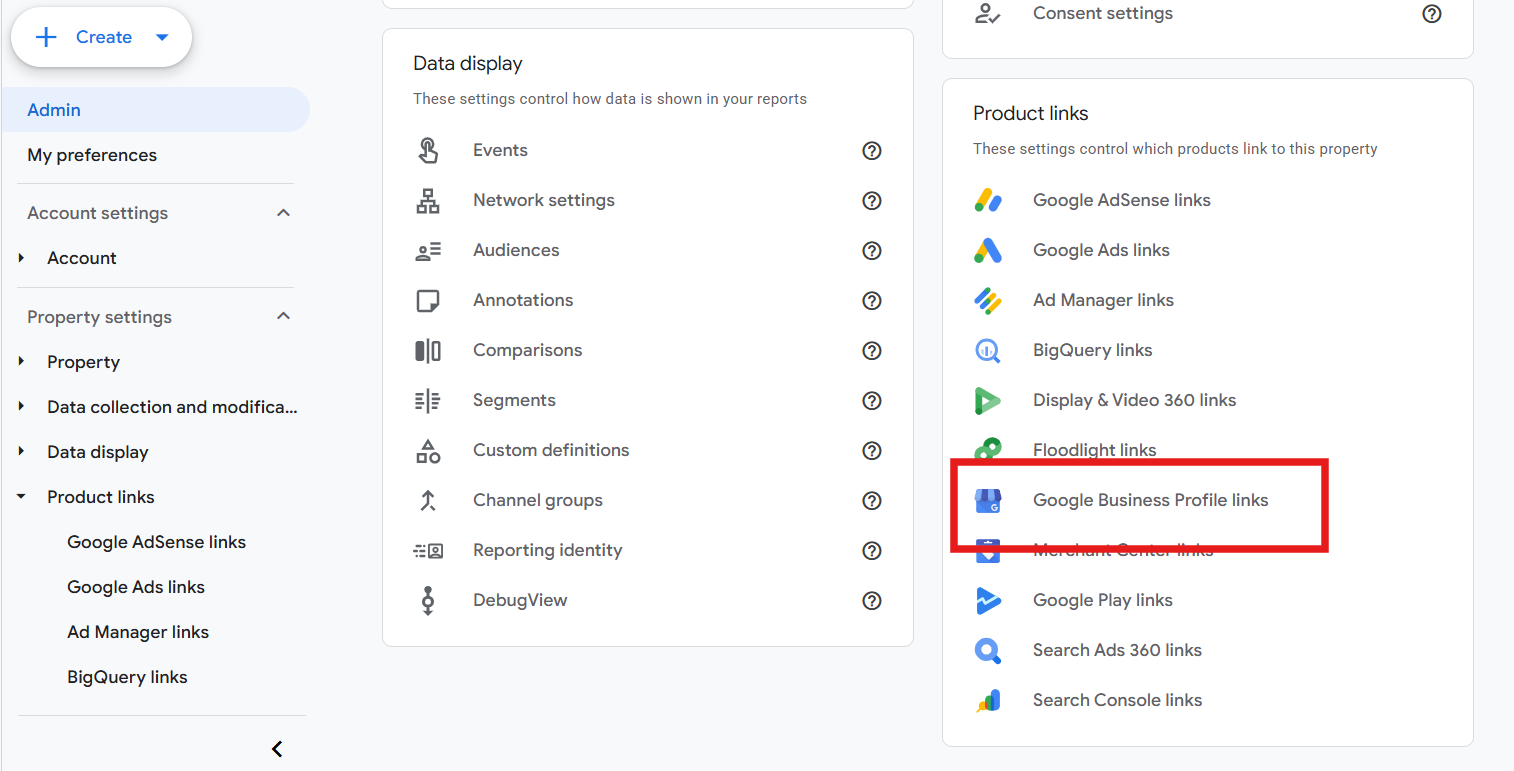
Task: Open help for Channel groups
Action: [872, 500]
